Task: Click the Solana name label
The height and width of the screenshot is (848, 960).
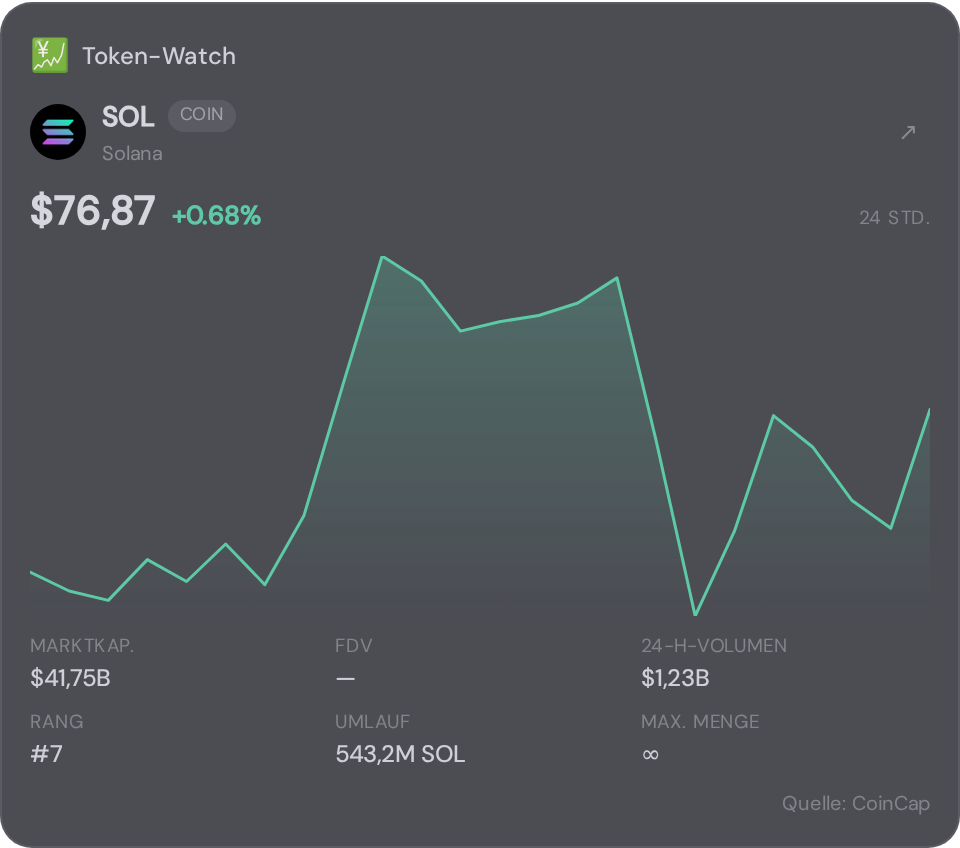Action: click(132, 154)
